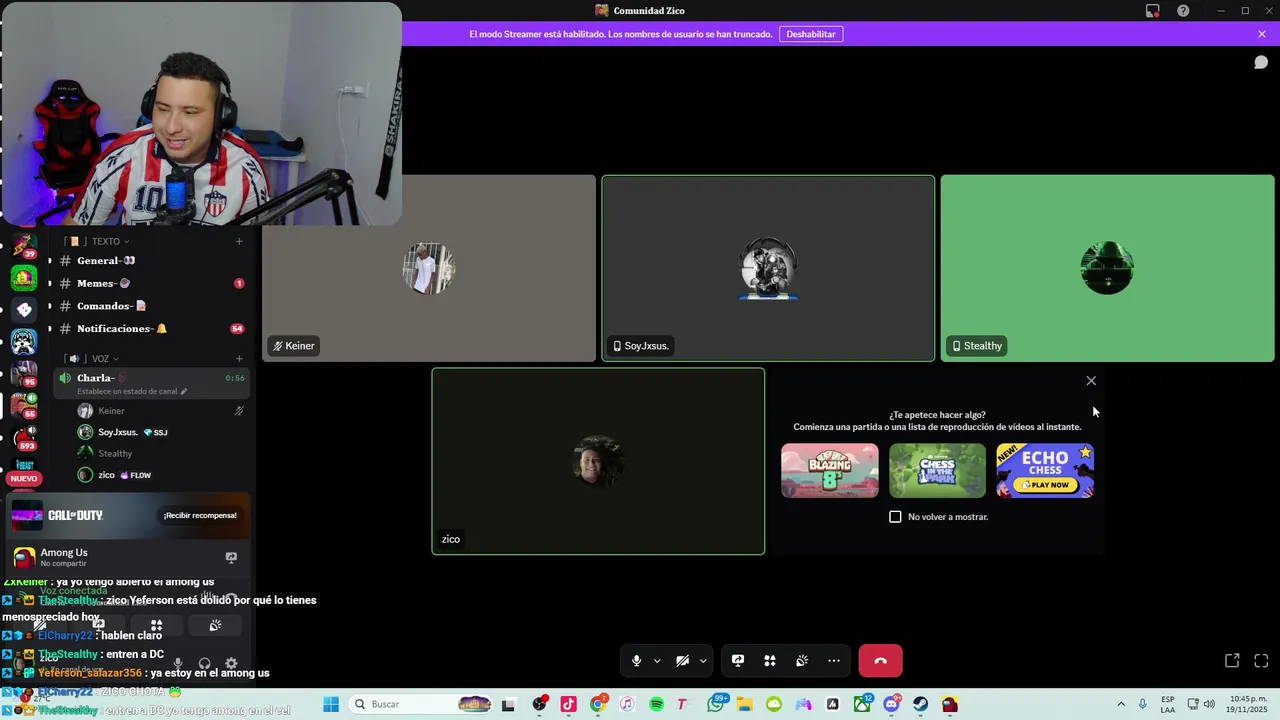Open File Explorer from the taskbar
The height and width of the screenshot is (720, 1280).
click(745, 704)
